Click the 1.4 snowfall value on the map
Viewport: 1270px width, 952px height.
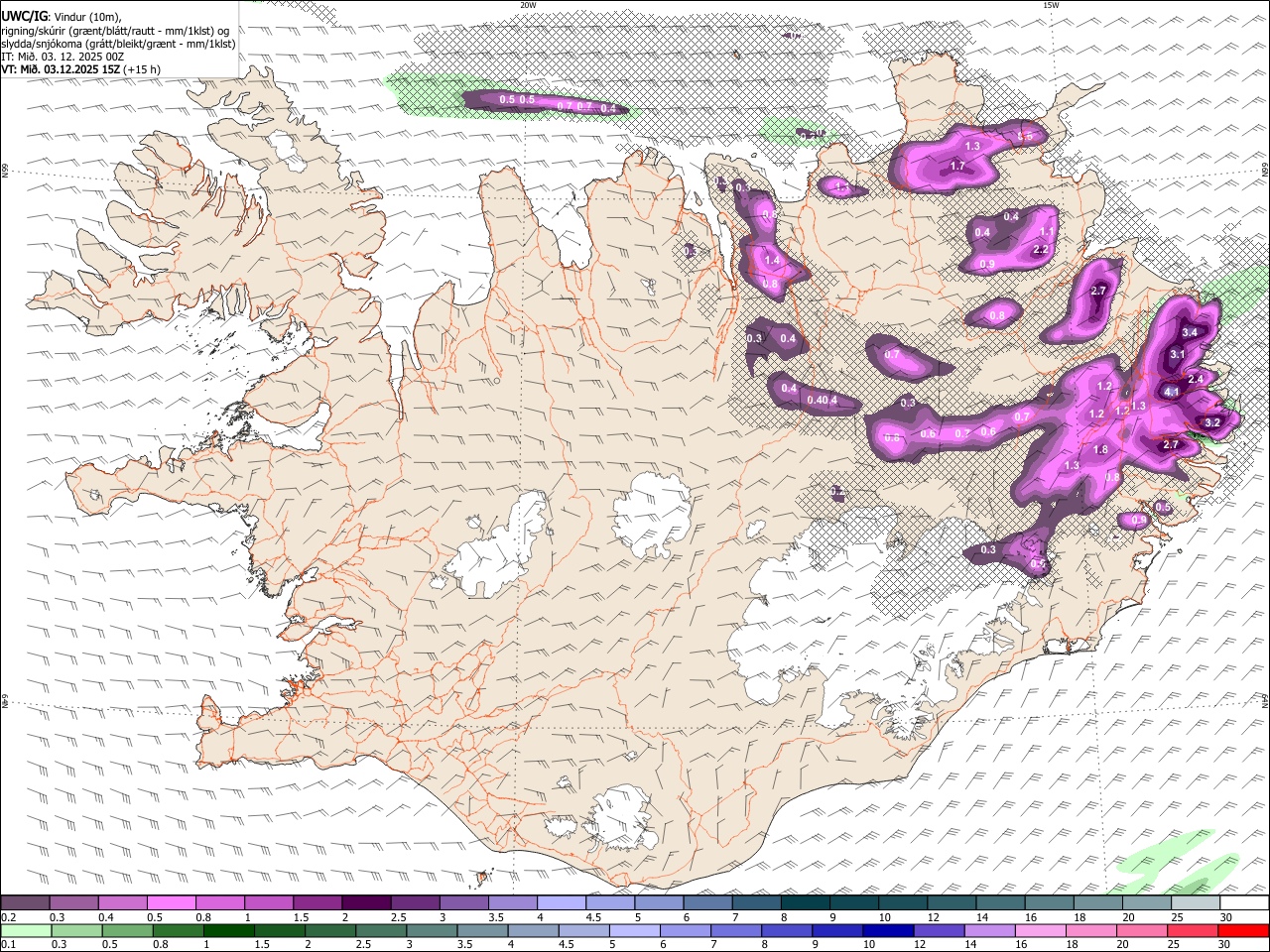772,260
